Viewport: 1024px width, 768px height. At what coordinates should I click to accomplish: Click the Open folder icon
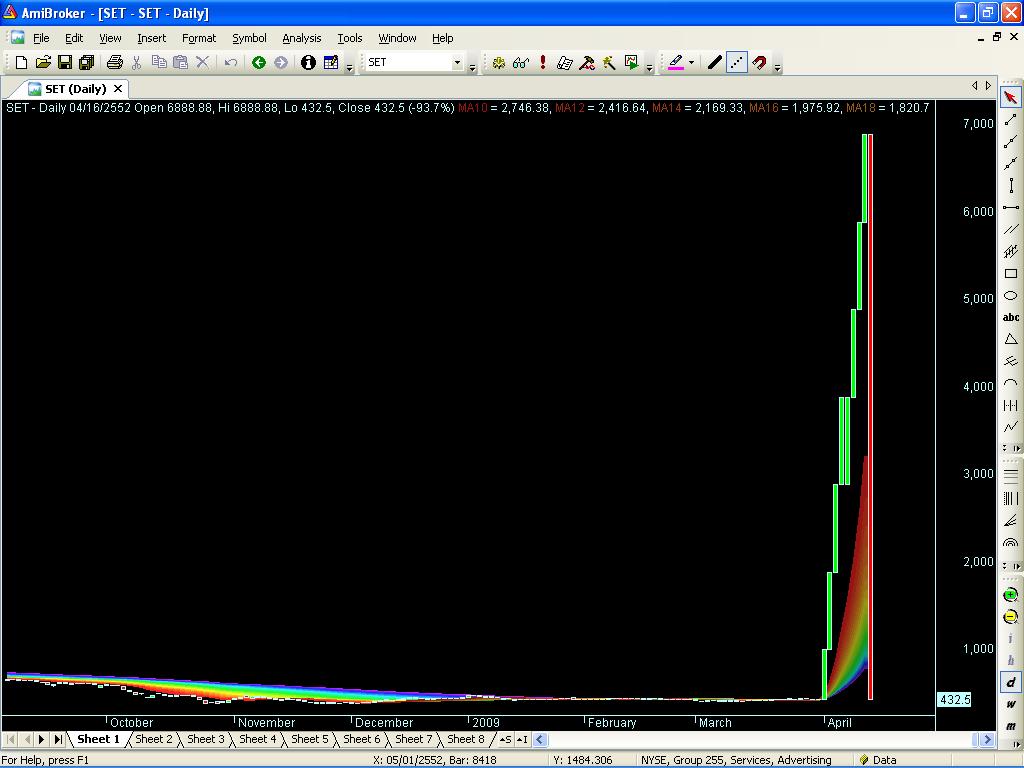(x=43, y=63)
